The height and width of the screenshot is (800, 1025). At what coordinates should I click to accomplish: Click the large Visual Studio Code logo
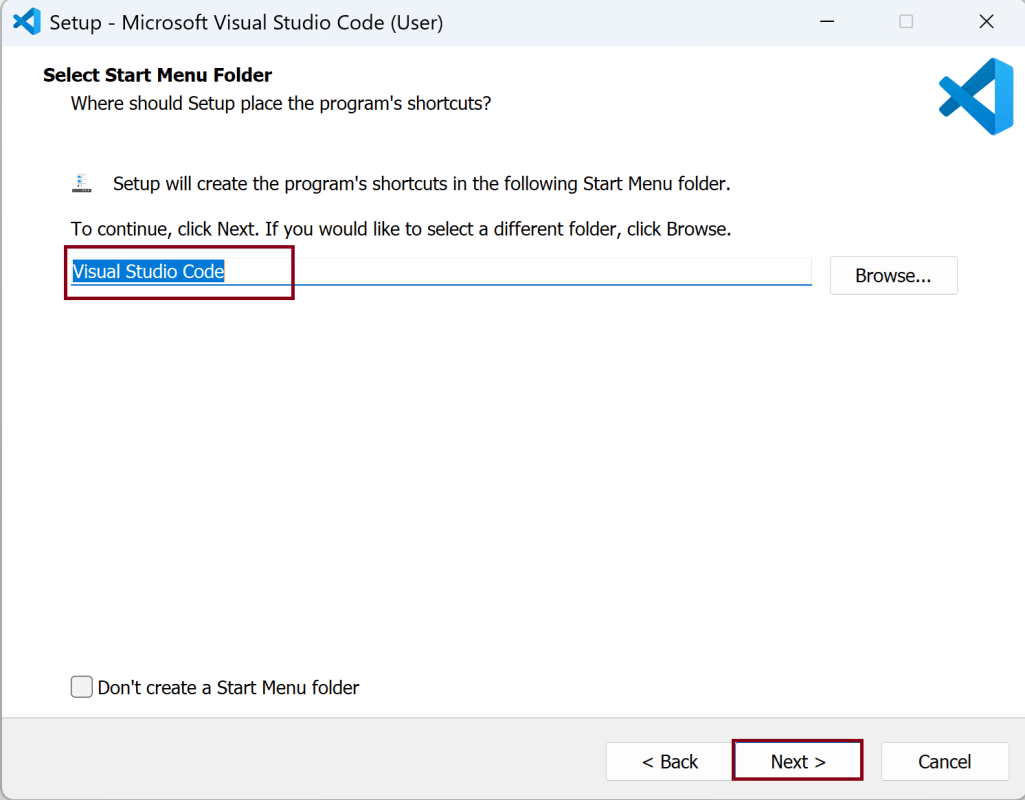click(x=976, y=96)
